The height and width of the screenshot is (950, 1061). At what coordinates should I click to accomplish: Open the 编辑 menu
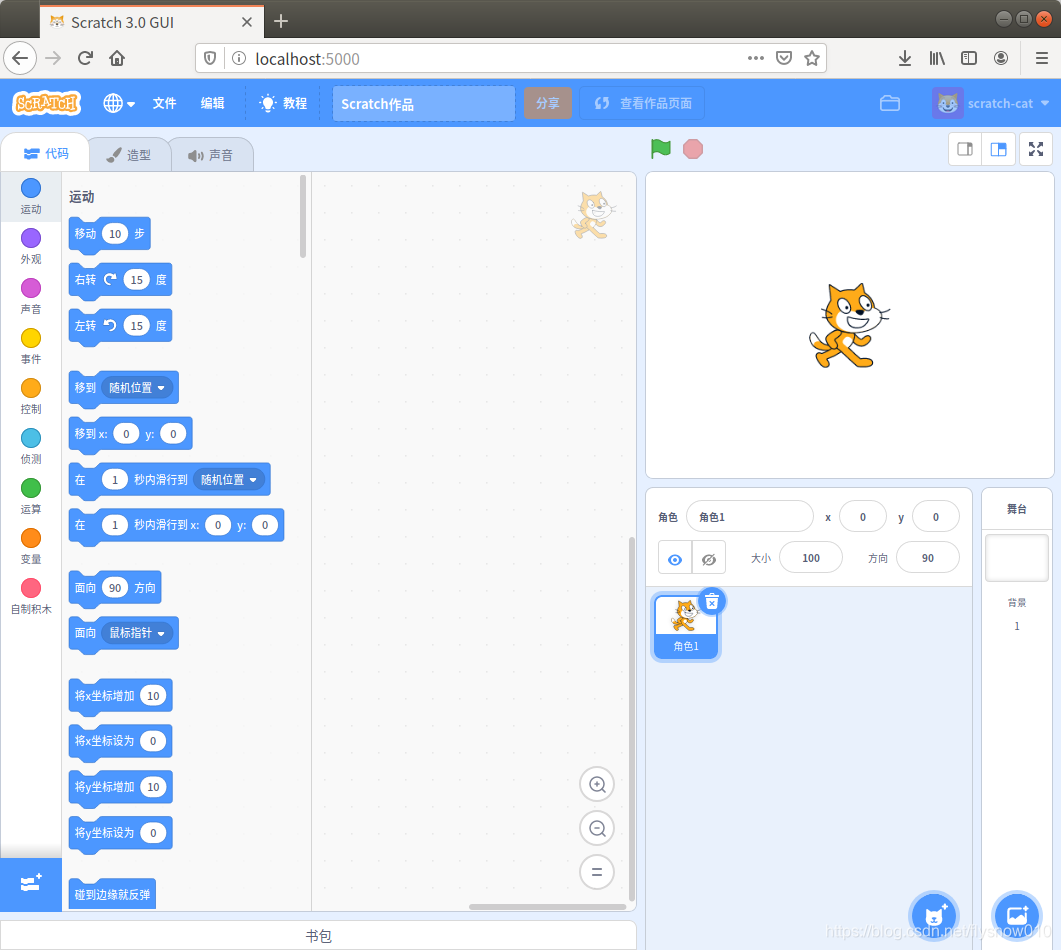[212, 103]
